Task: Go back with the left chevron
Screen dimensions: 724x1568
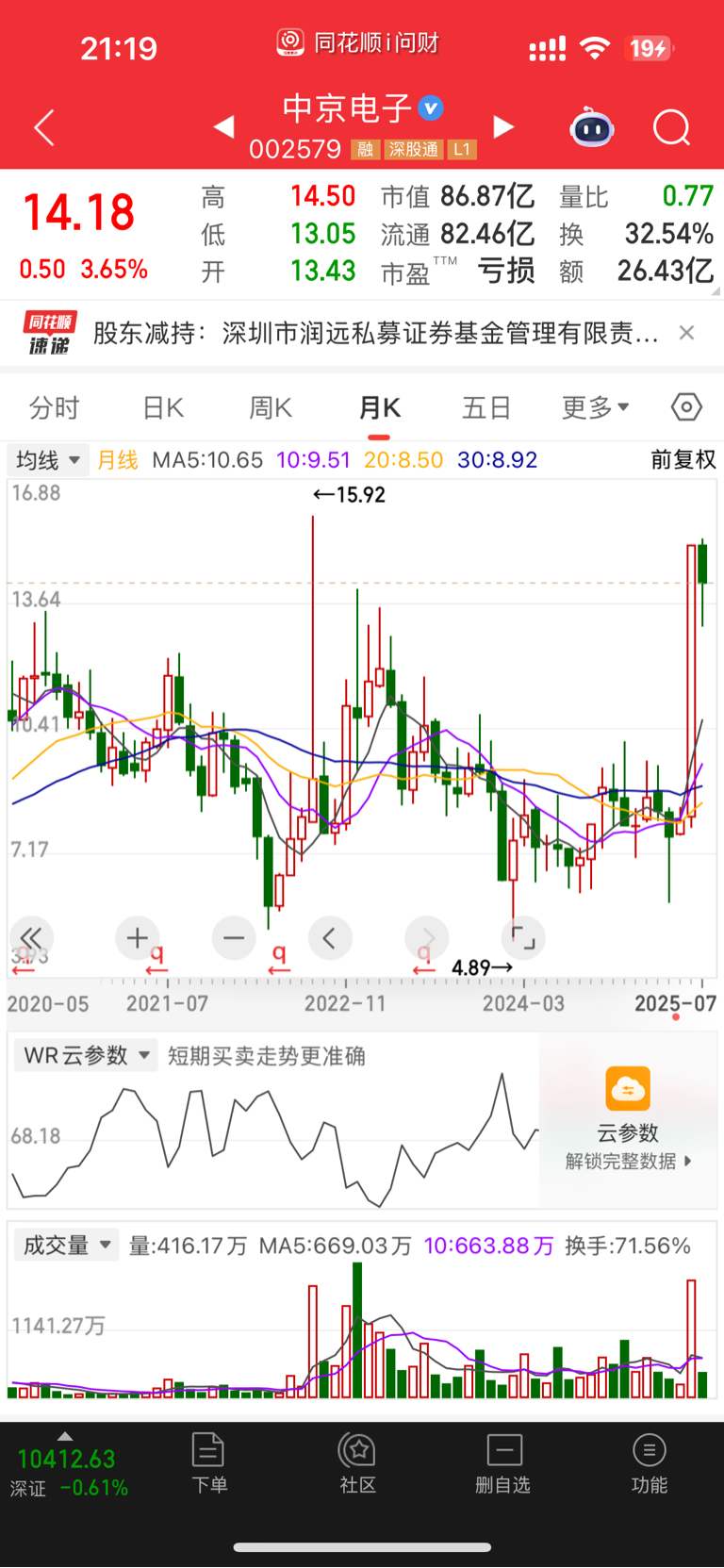Action: click(43, 127)
